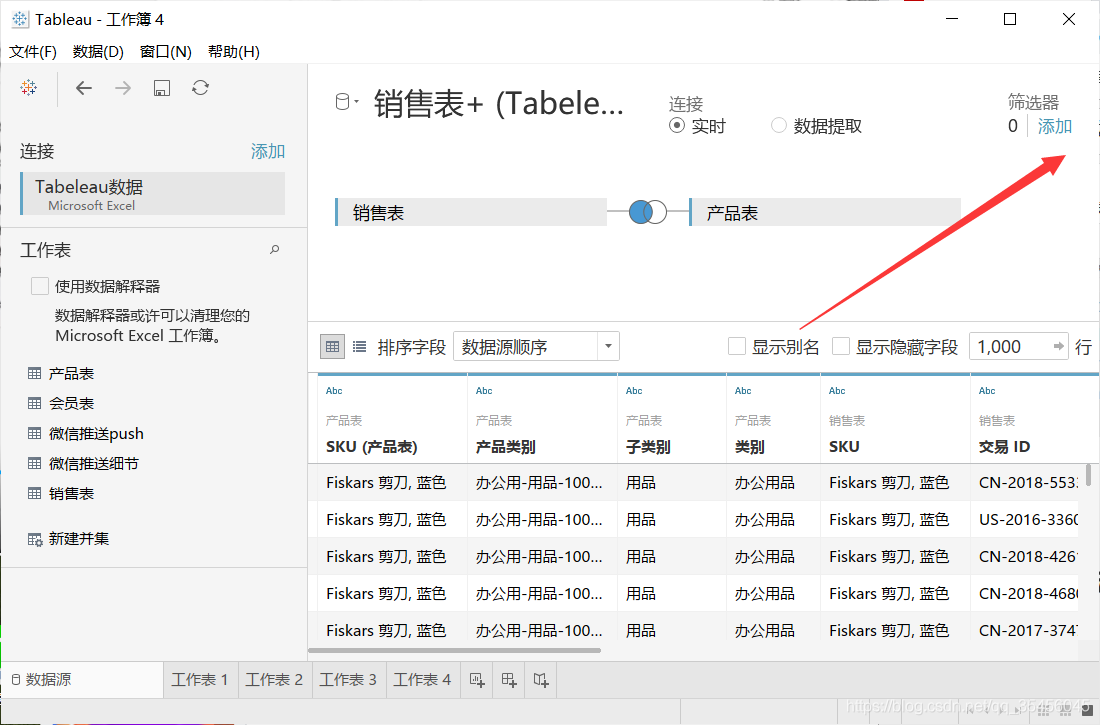1100x725 pixels.
Task: Click the join circles icon between tables
Action: pos(648,212)
